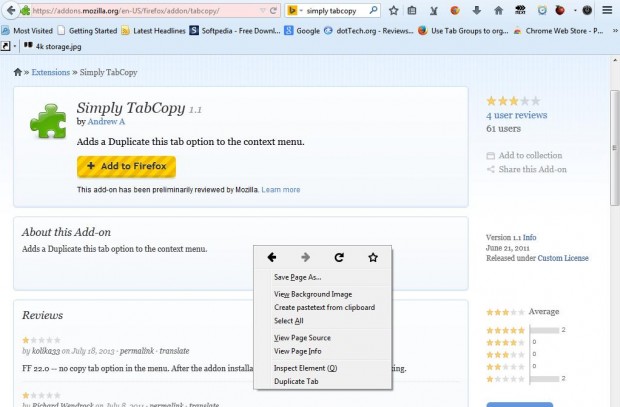This screenshot has width=620, height=407.
Task: Translate the kolika33 review
Action: point(174,351)
